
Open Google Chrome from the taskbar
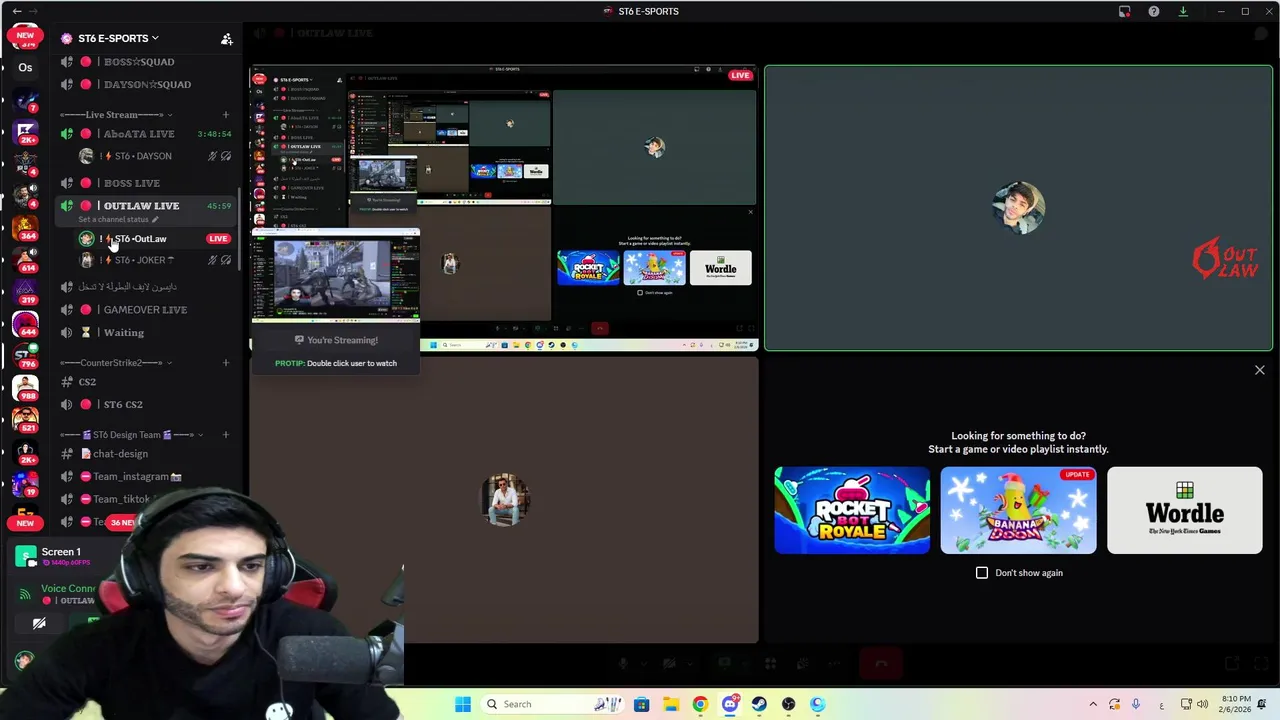click(700, 704)
